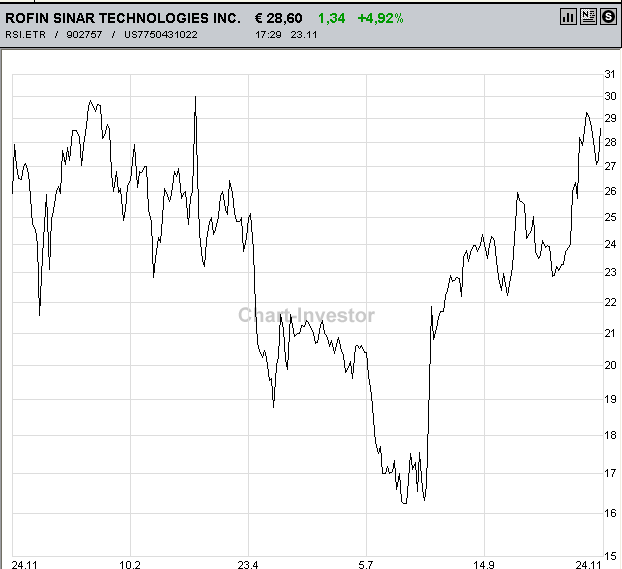This screenshot has height=569, width=622.
Task: Open the bar chart icon in header
Action: pos(568,17)
